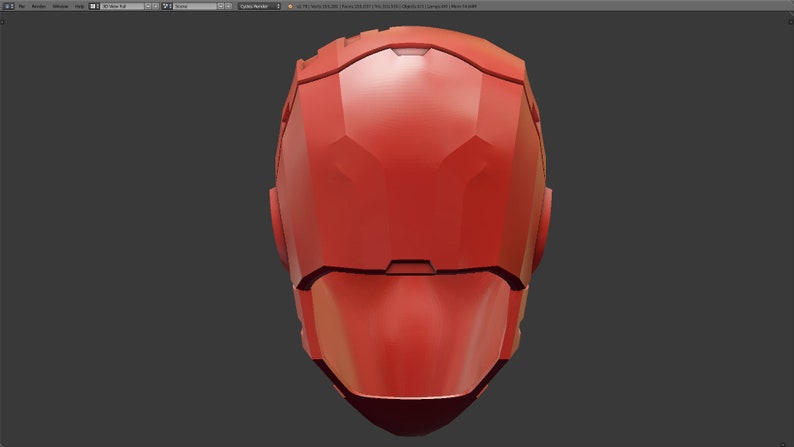The height and width of the screenshot is (447, 794).
Task: Open the Cycles Render engine dropdown
Action: [x=259, y=6]
